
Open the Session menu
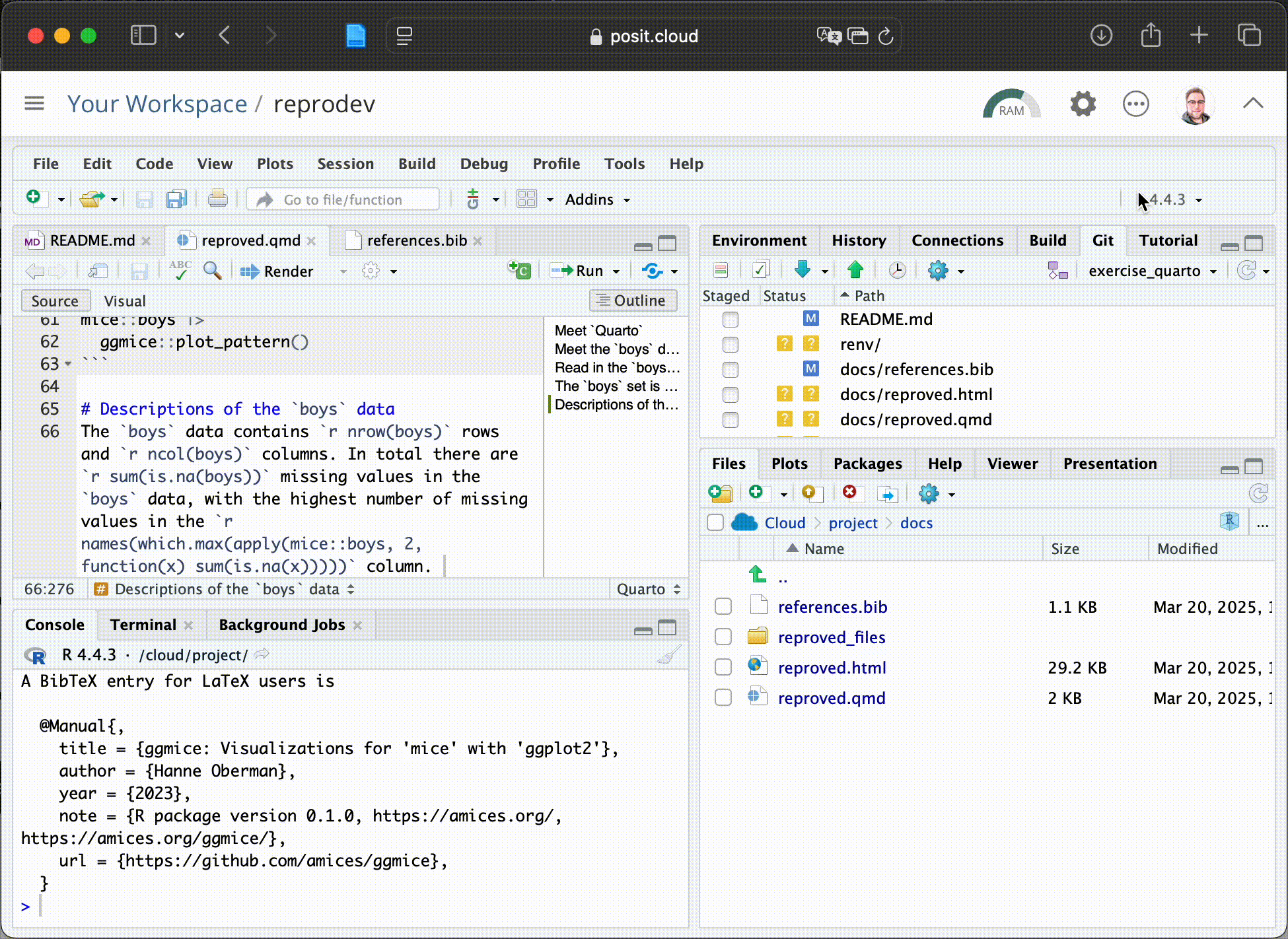(x=345, y=164)
